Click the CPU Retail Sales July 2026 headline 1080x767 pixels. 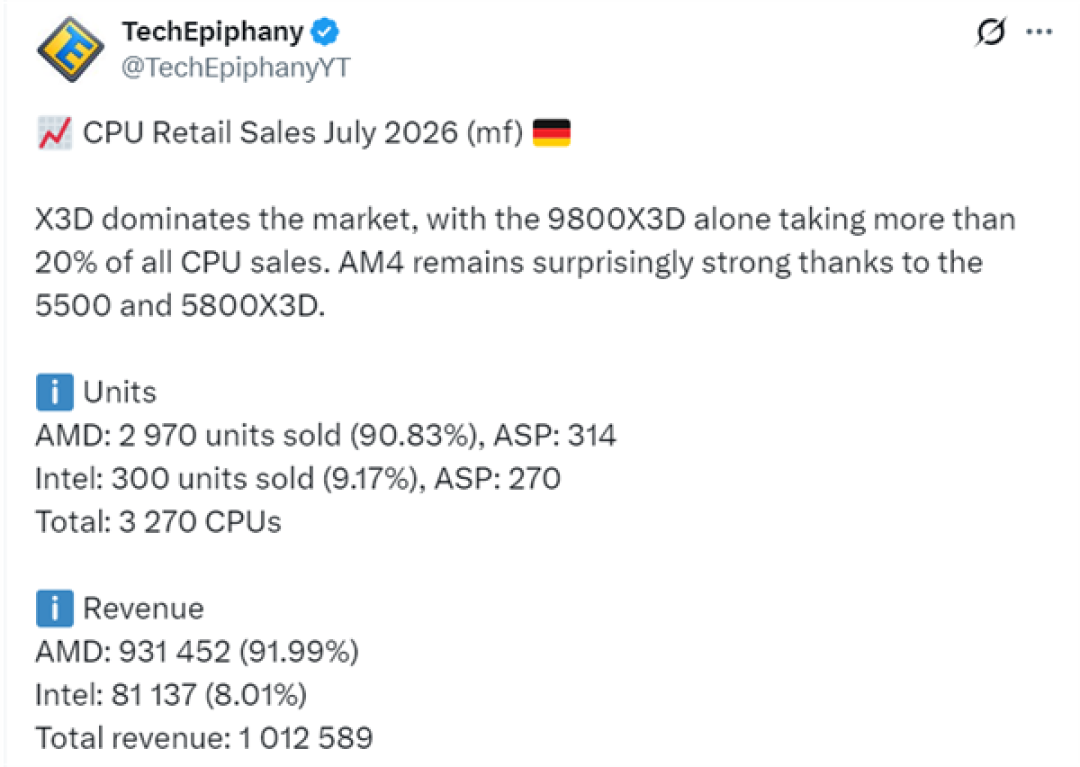[x=303, y=133]
